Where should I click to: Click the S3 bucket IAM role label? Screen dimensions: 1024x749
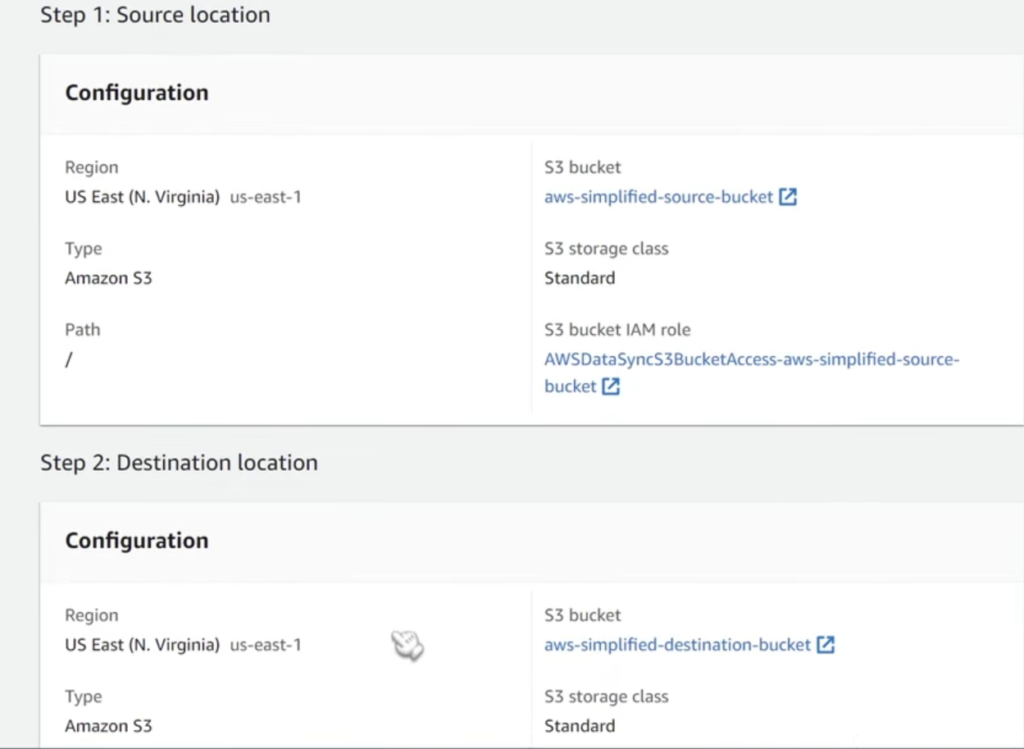point(617,330)
